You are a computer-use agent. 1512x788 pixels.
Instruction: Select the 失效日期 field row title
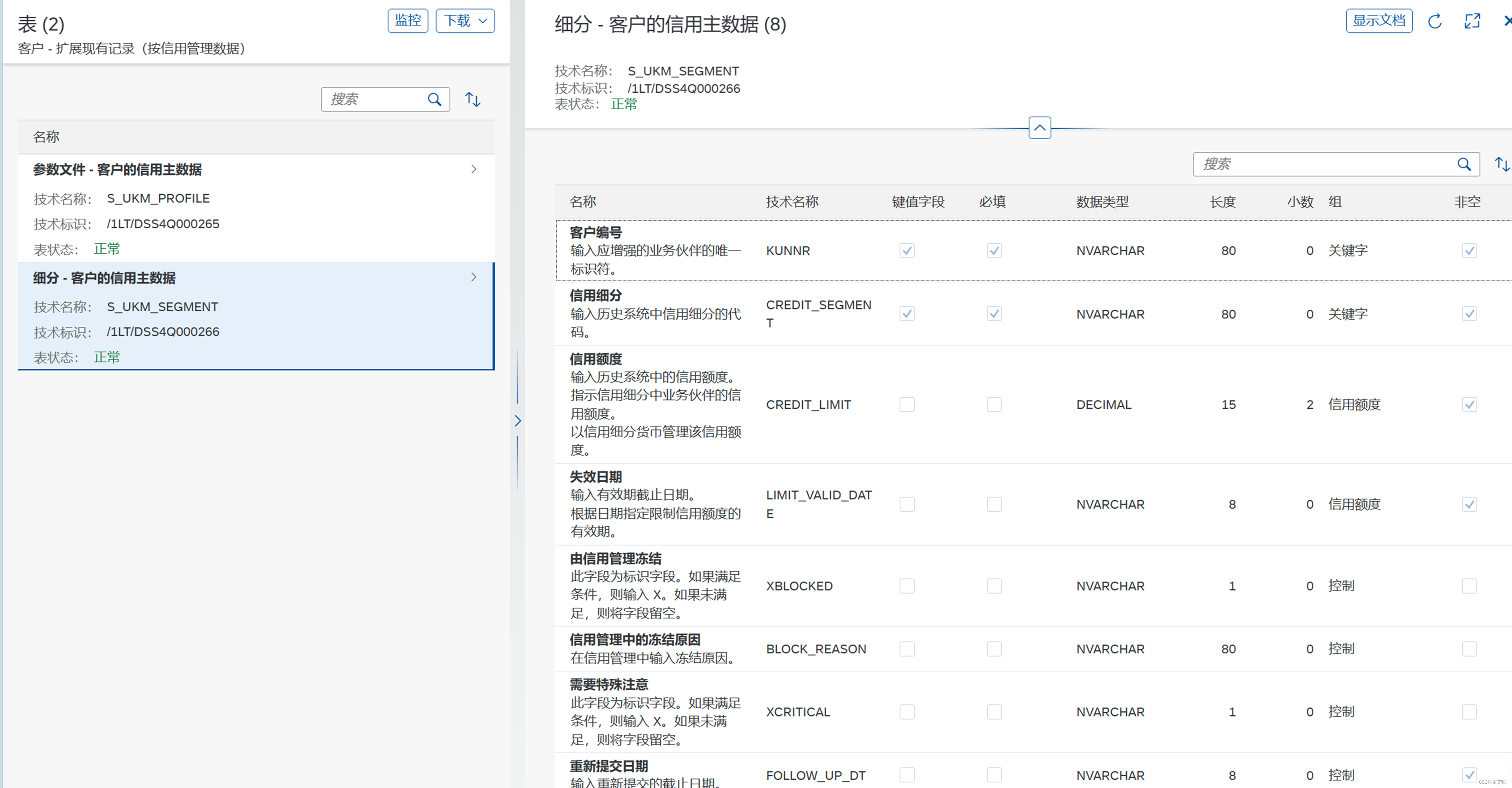(x=596, y=477)
